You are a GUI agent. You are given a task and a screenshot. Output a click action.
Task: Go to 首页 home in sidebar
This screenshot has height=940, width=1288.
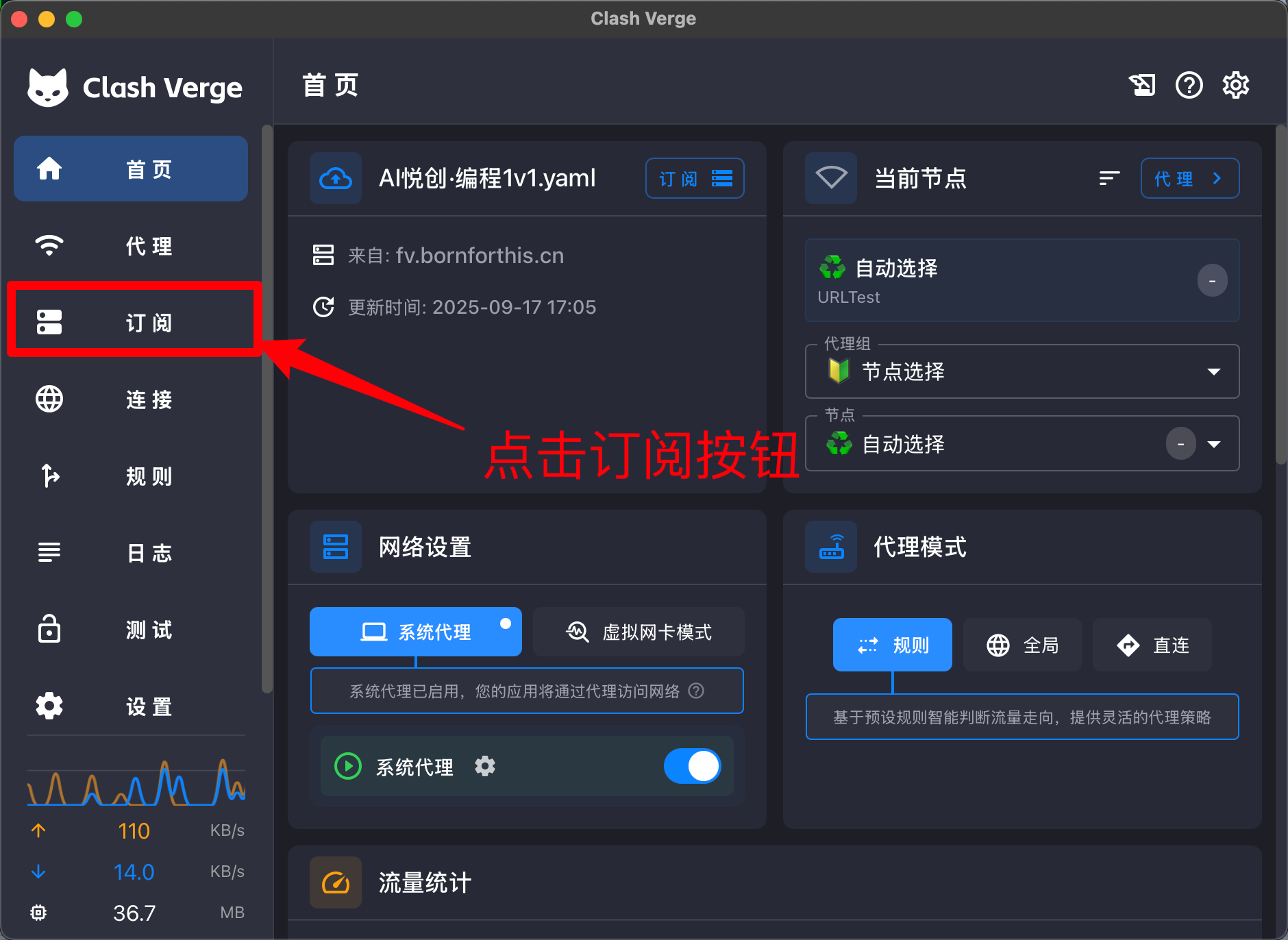coord(131,169)
